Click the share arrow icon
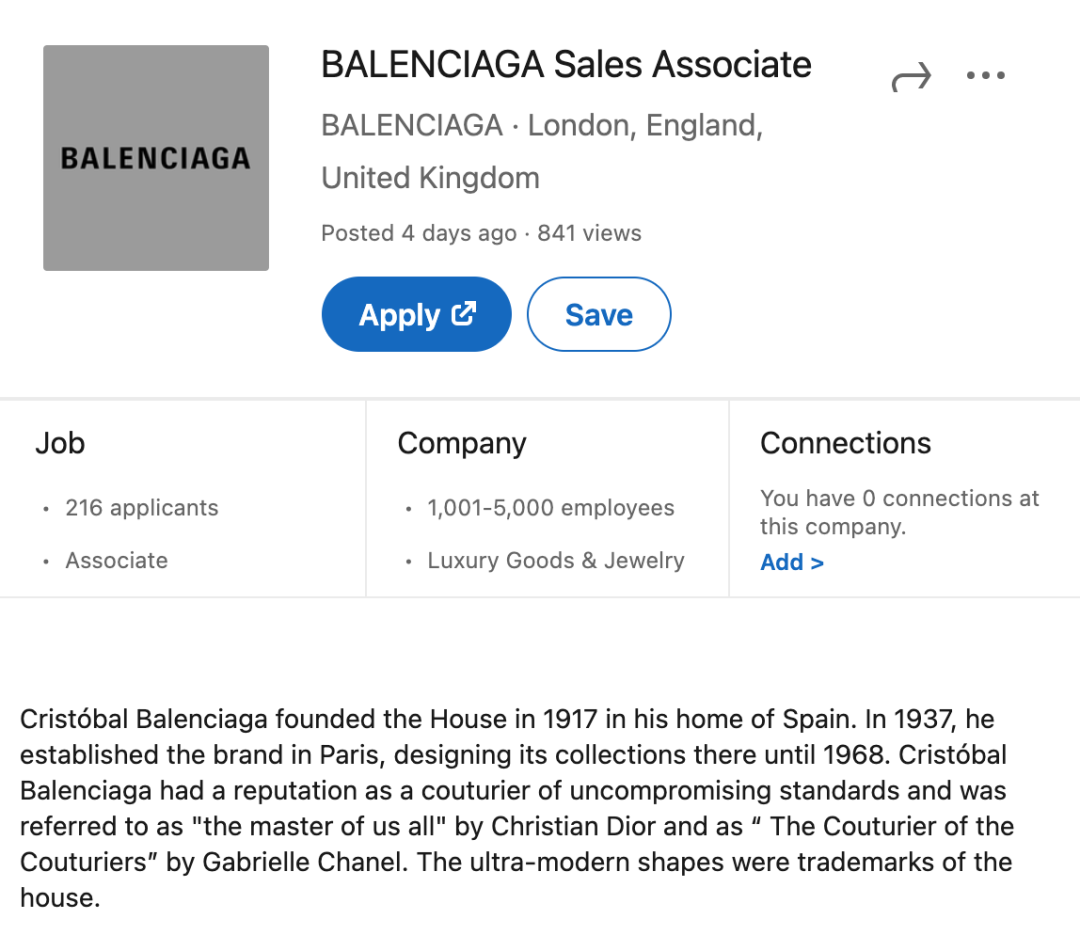The image size is (1080, 935). tap(911, 76)
